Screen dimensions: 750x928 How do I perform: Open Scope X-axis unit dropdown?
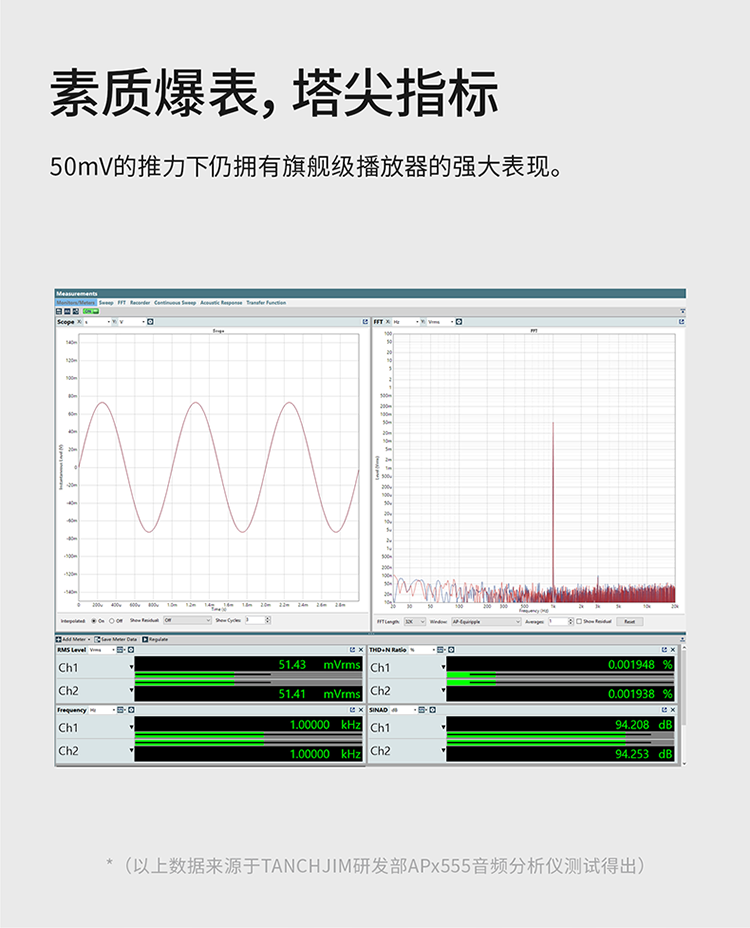[97, 322]
